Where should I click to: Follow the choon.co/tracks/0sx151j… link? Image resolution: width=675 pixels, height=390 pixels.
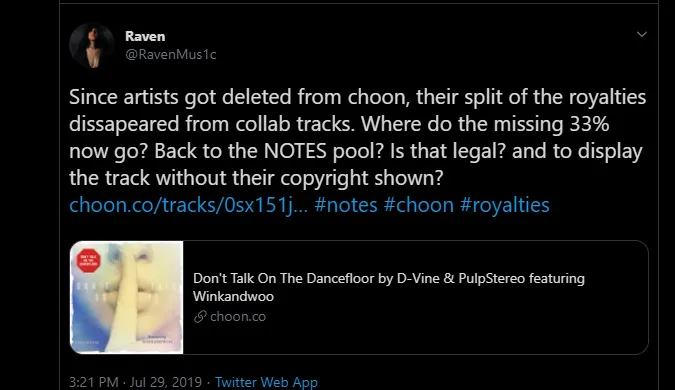click(x=189, y=205)
